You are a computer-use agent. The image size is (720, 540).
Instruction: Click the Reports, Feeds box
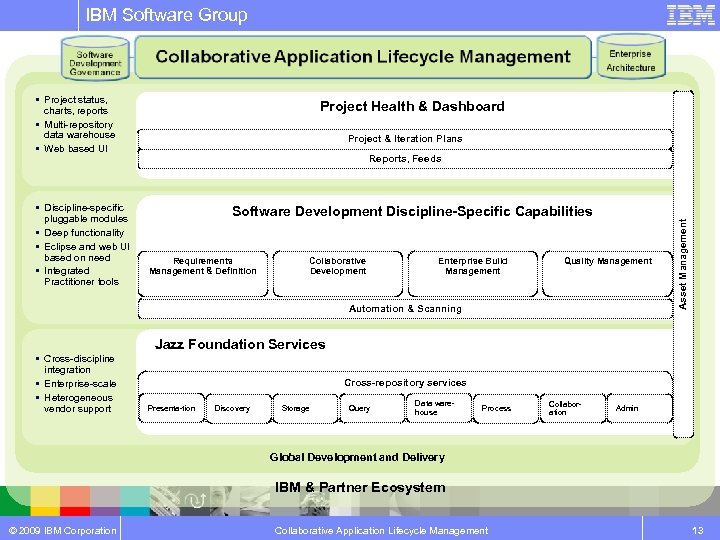click(x=405, y=159)
